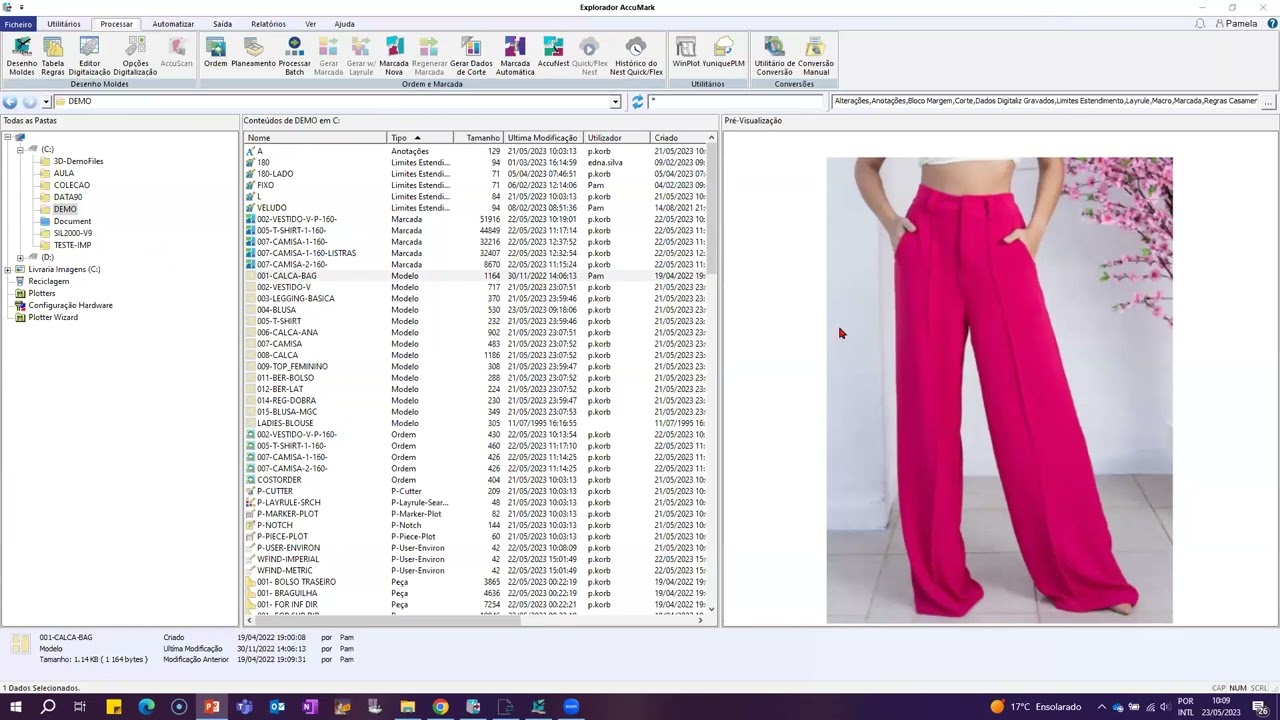This screenshot has width=1280, height=720.
Task: Click the Ultima Modificação column header
Action: coord(542,138)
